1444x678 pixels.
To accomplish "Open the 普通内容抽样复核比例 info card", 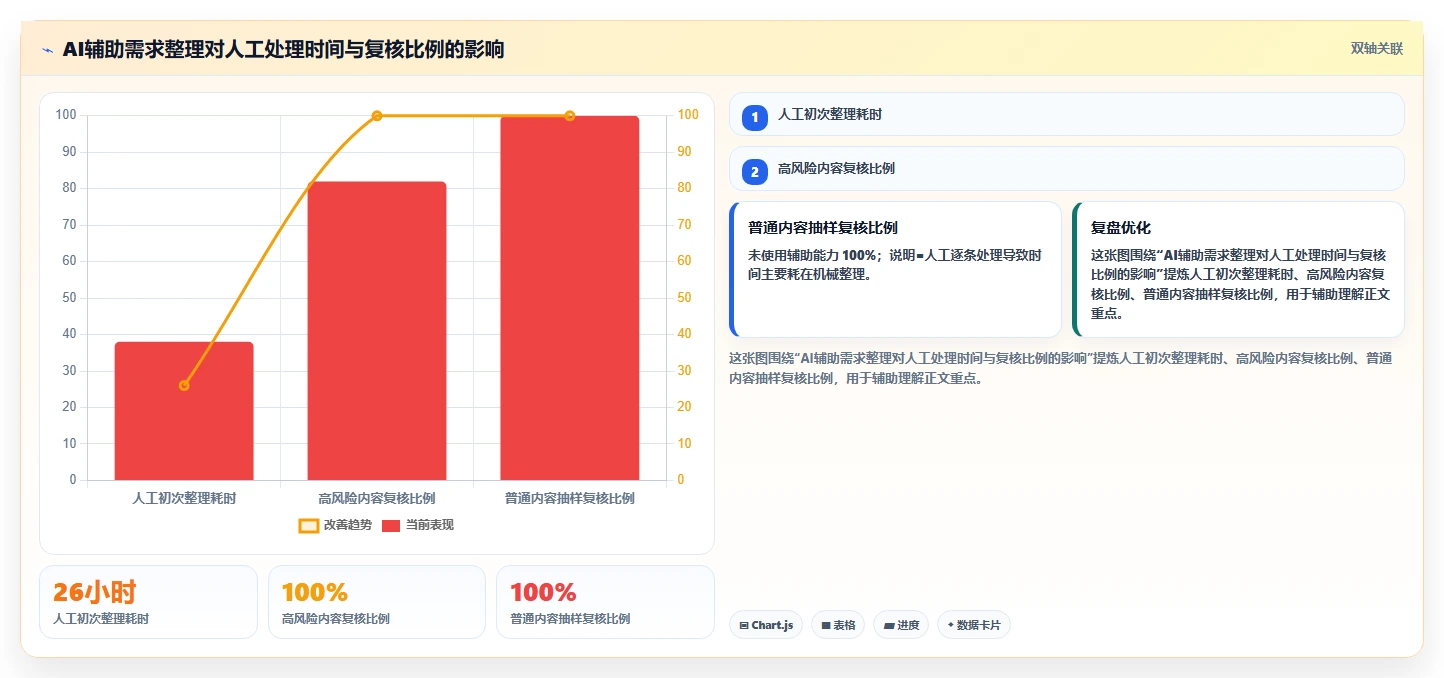I will 896,270.
